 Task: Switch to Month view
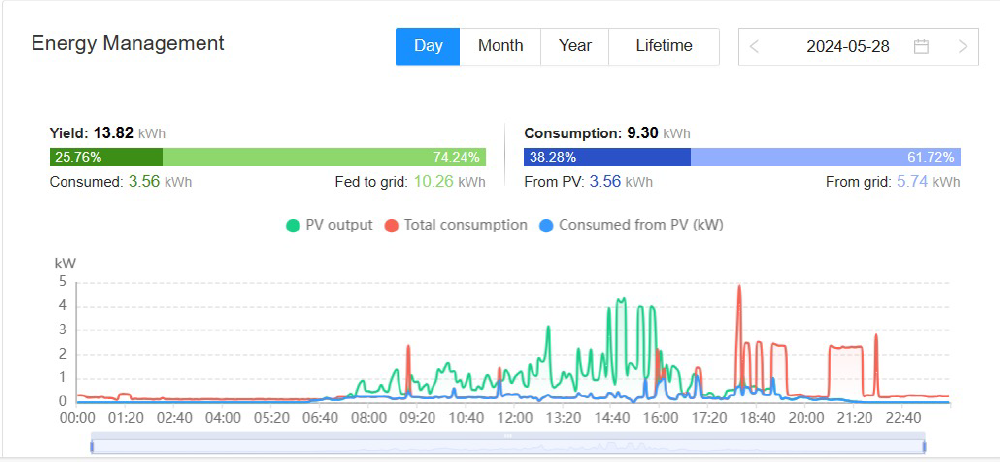pyautogui.click(x=500, y=46)
